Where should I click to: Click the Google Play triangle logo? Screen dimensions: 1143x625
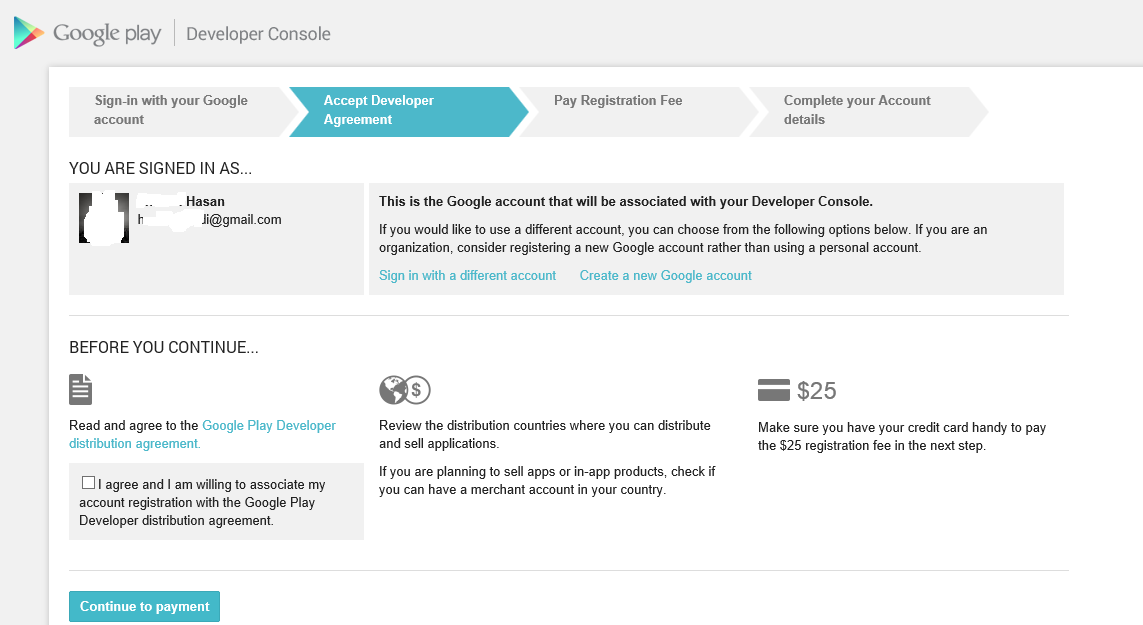[28, 33]
